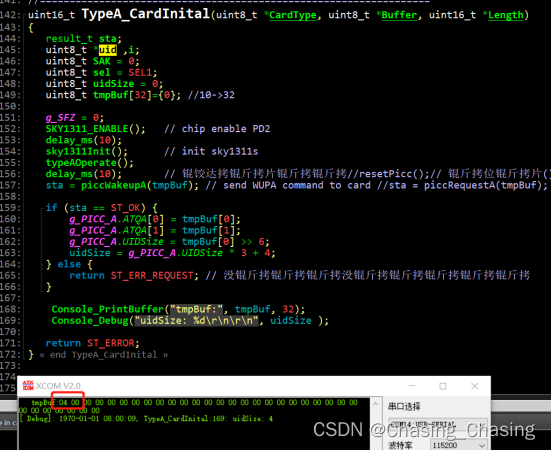This screenshot has height=450, width=551.
Task: Click the sky1311Init() call
Action: click(x=86, y=151)
